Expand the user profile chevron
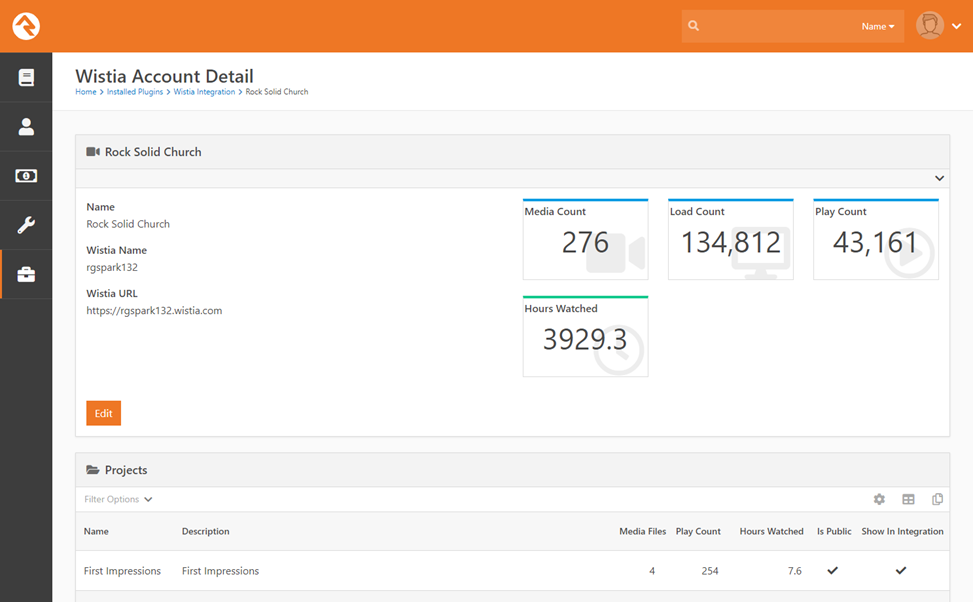 957,26
